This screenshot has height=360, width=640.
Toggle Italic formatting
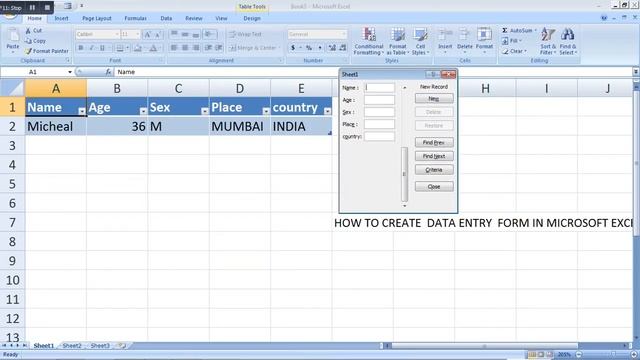[91, 48]
